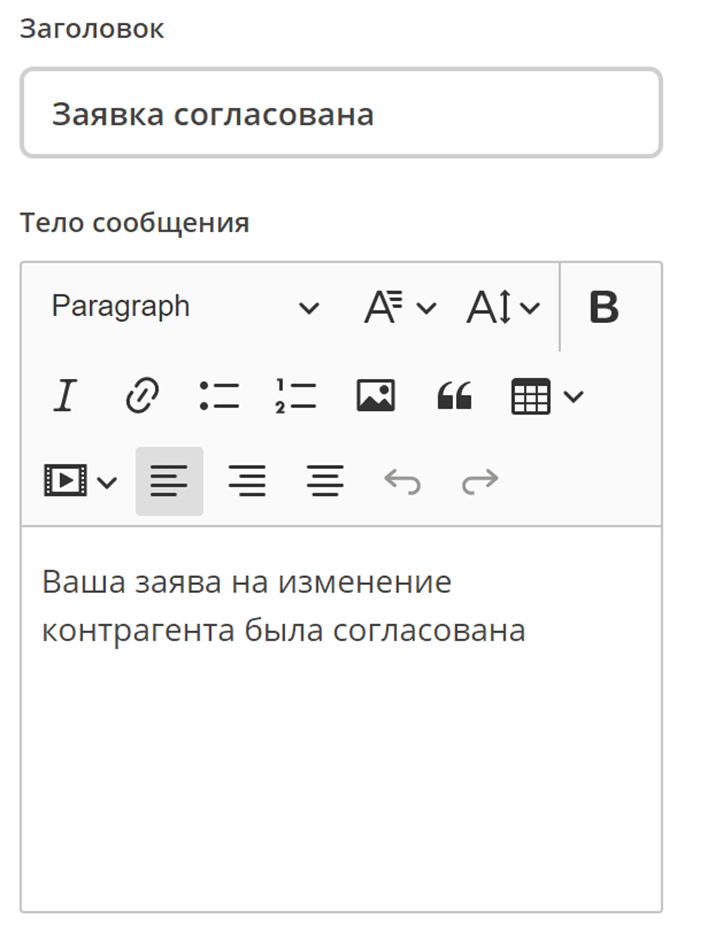The height and width of the screenshot is (934, 708).
Task: Open the font family dropdown
Action: tap(400, 307)
